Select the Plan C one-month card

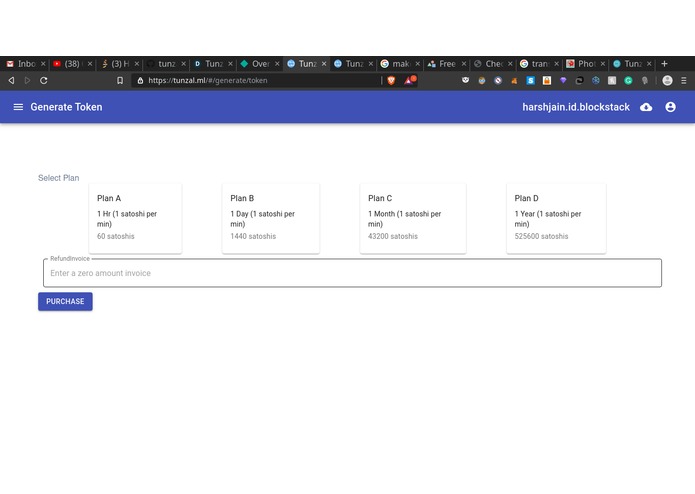pyautogui.click(x=413, y=218)
